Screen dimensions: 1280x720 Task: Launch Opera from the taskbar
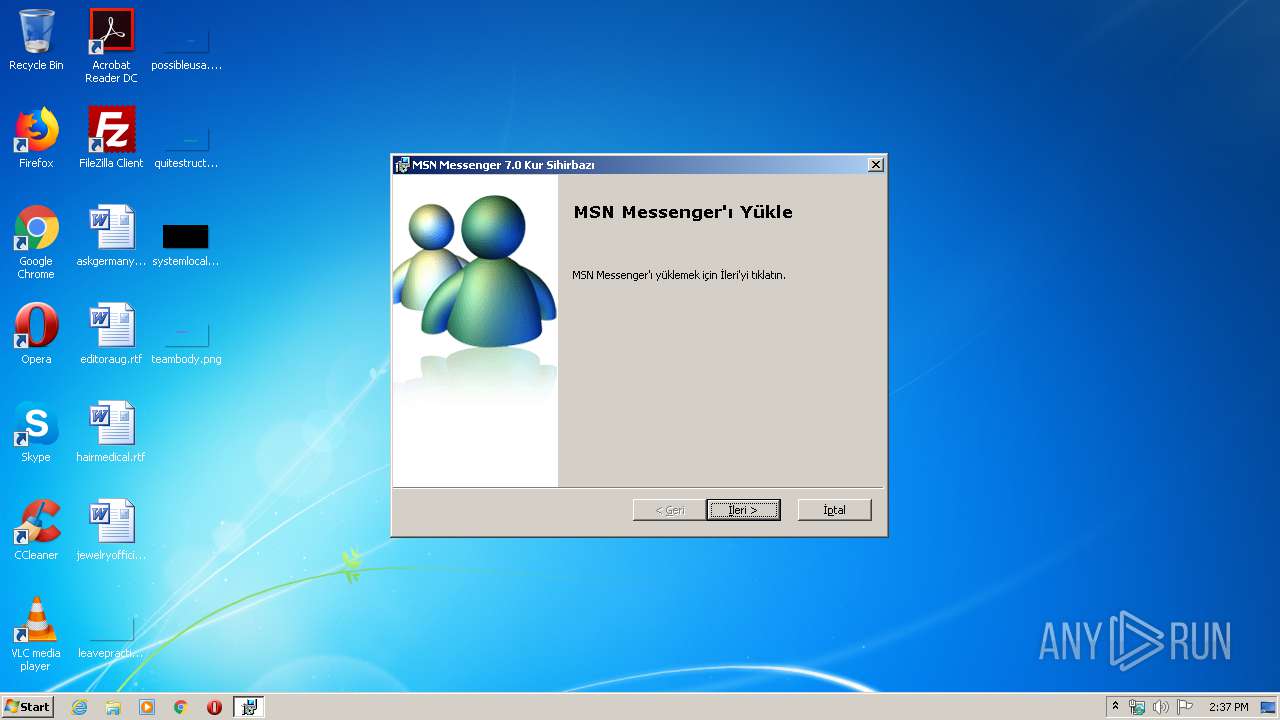pyautogui.click(x=214, y=707)
